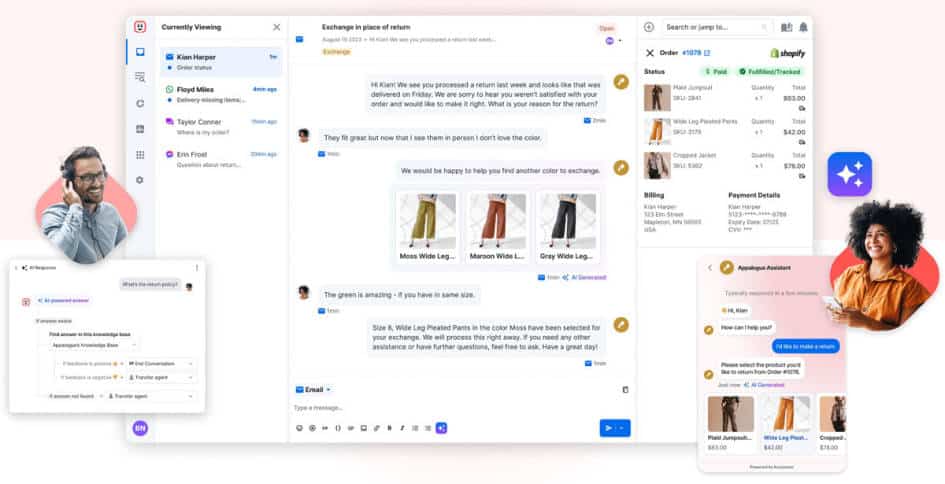Click the AI powered answer label
The height and width of the screenshot is (484, 945).
(63, 300)
